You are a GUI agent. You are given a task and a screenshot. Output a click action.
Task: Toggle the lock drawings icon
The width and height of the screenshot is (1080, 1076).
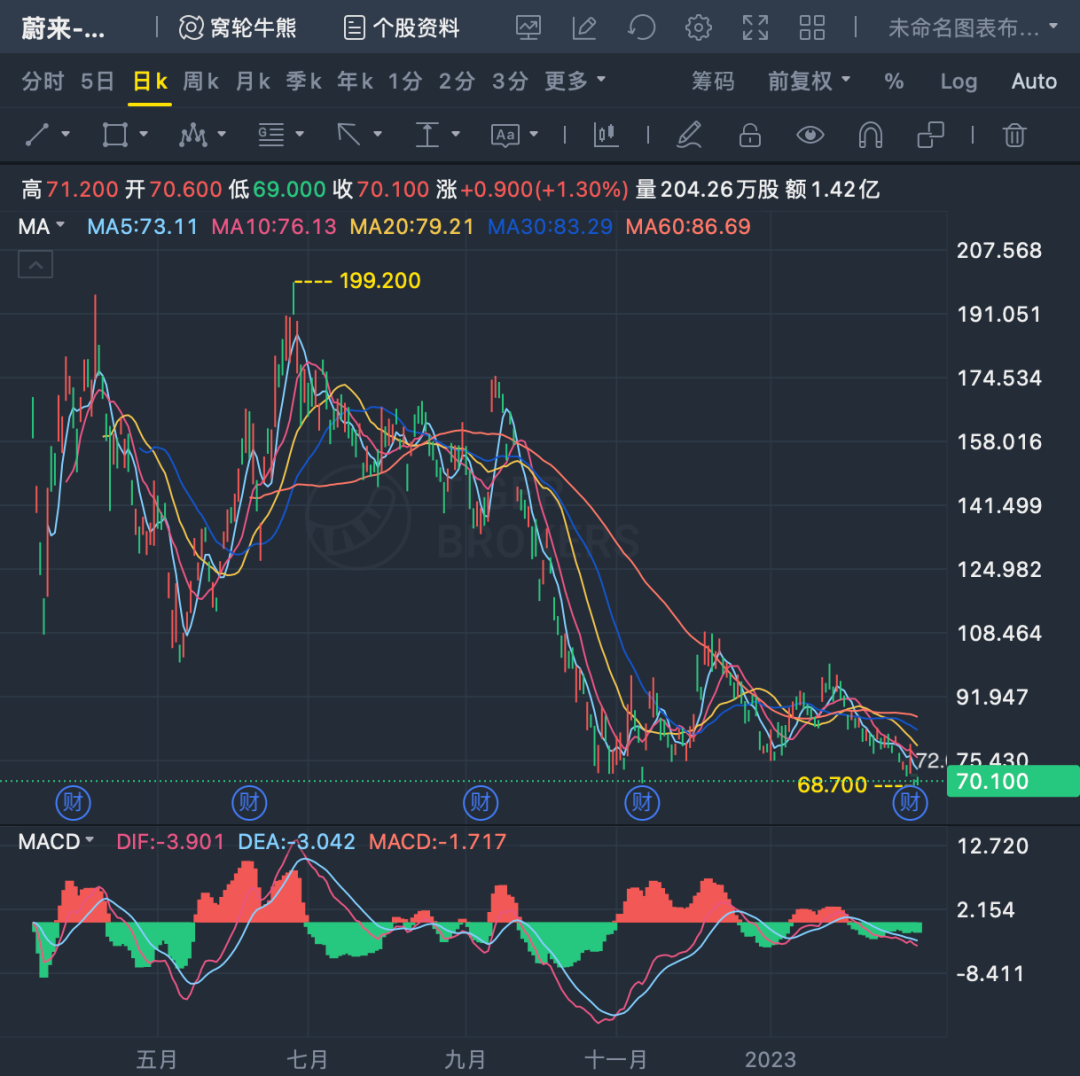tap(749, 134)
